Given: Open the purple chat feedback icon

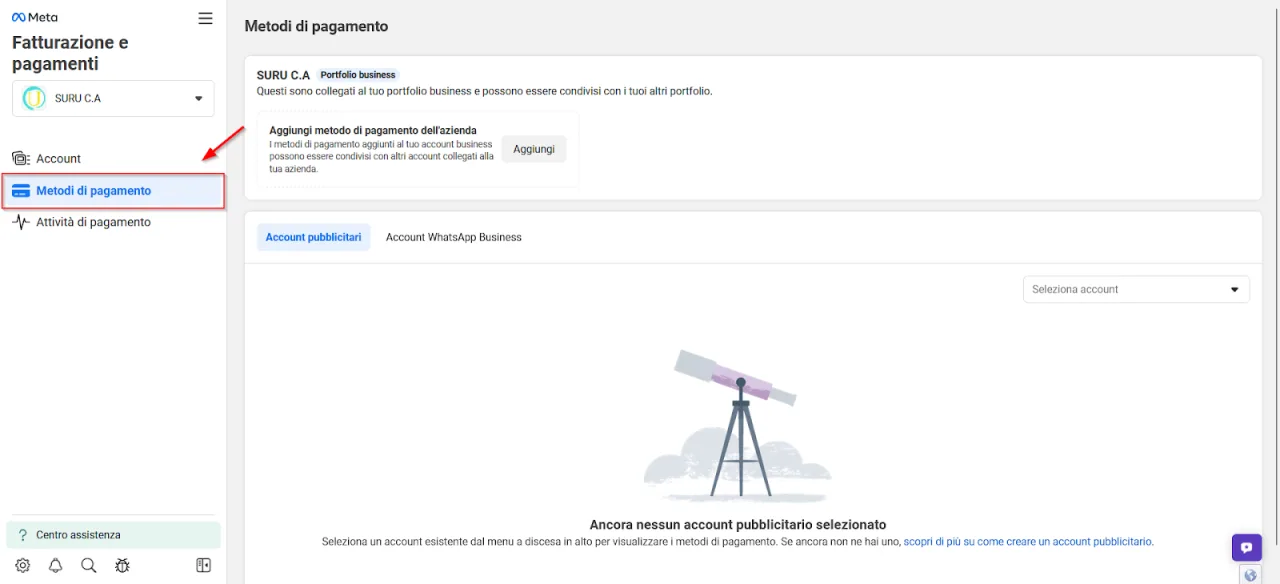Looking at the screenshot, I should (x=1246, y=548).
